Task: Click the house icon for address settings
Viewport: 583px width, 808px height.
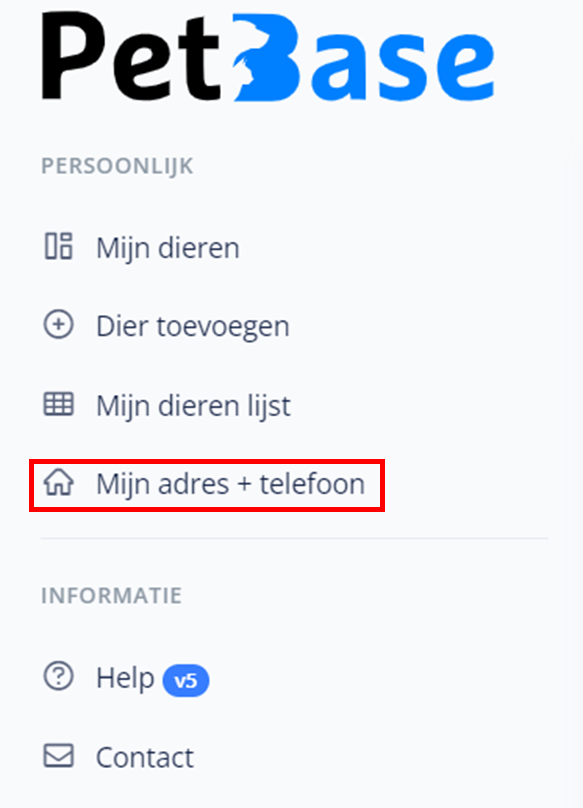Action: 58,483
